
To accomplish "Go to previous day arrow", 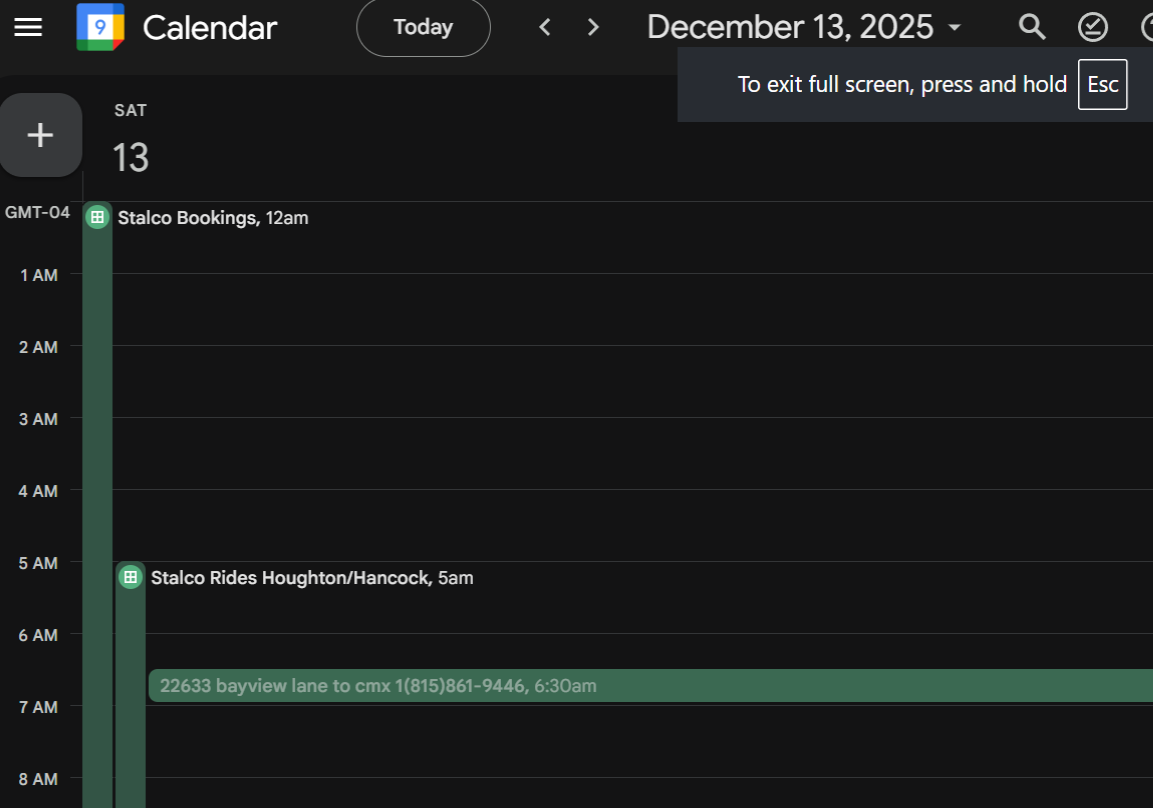I will tap(545, 27).
